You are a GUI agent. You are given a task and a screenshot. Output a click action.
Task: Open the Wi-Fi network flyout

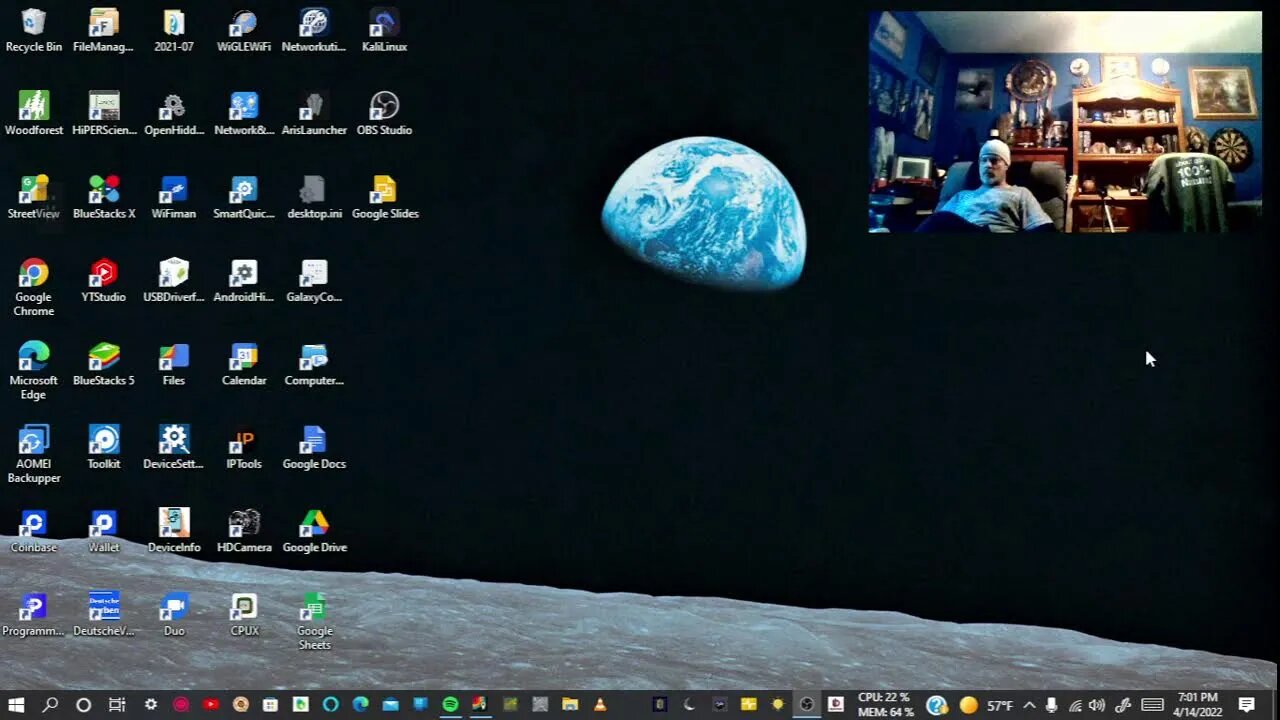click(1075, 705)
